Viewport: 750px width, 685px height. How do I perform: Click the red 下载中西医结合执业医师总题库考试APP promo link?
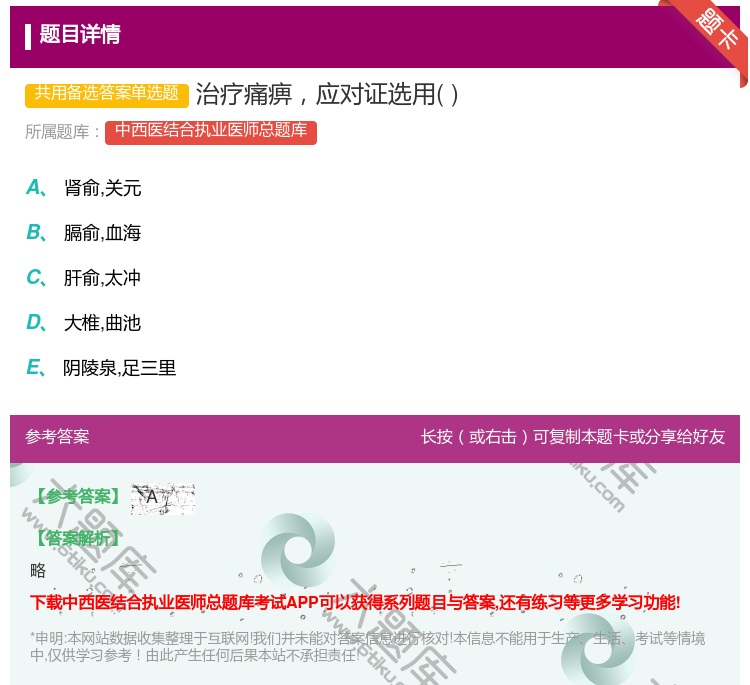pyautogui.click(x=355, y=602)
